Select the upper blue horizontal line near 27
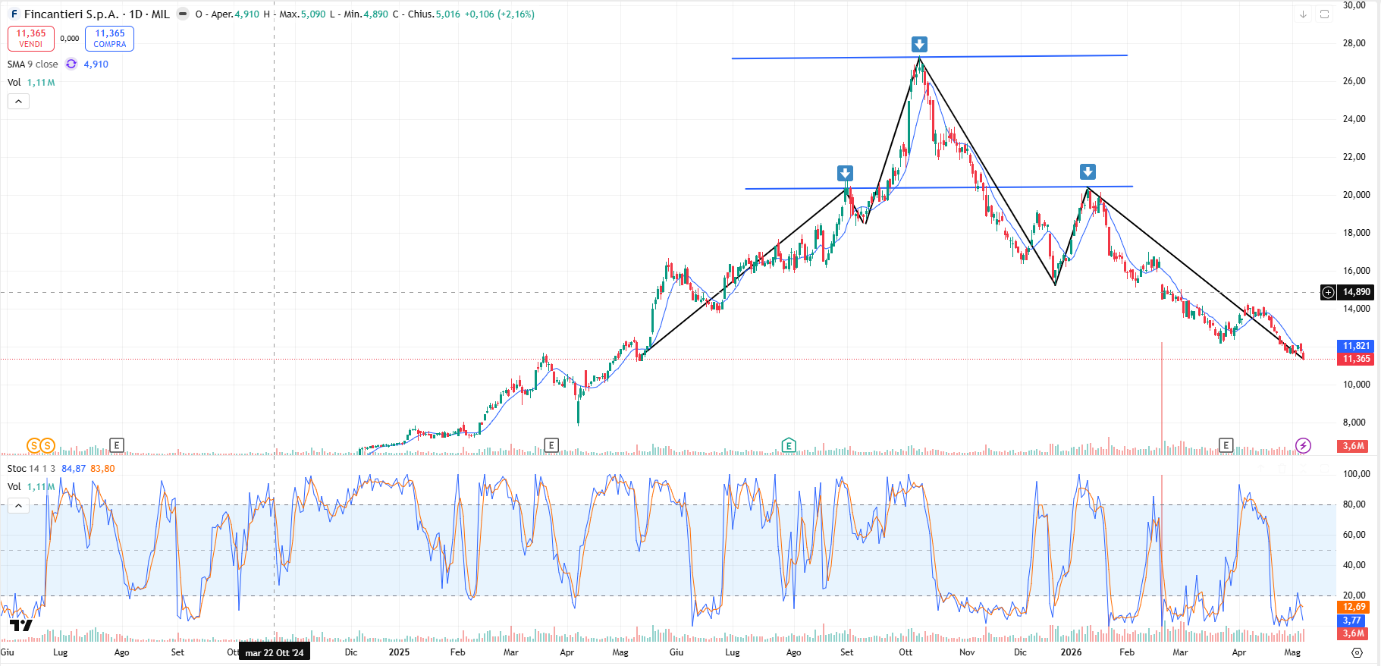Image resolution: width=1381 pixels, height=666 pixels. pos(929,57)
